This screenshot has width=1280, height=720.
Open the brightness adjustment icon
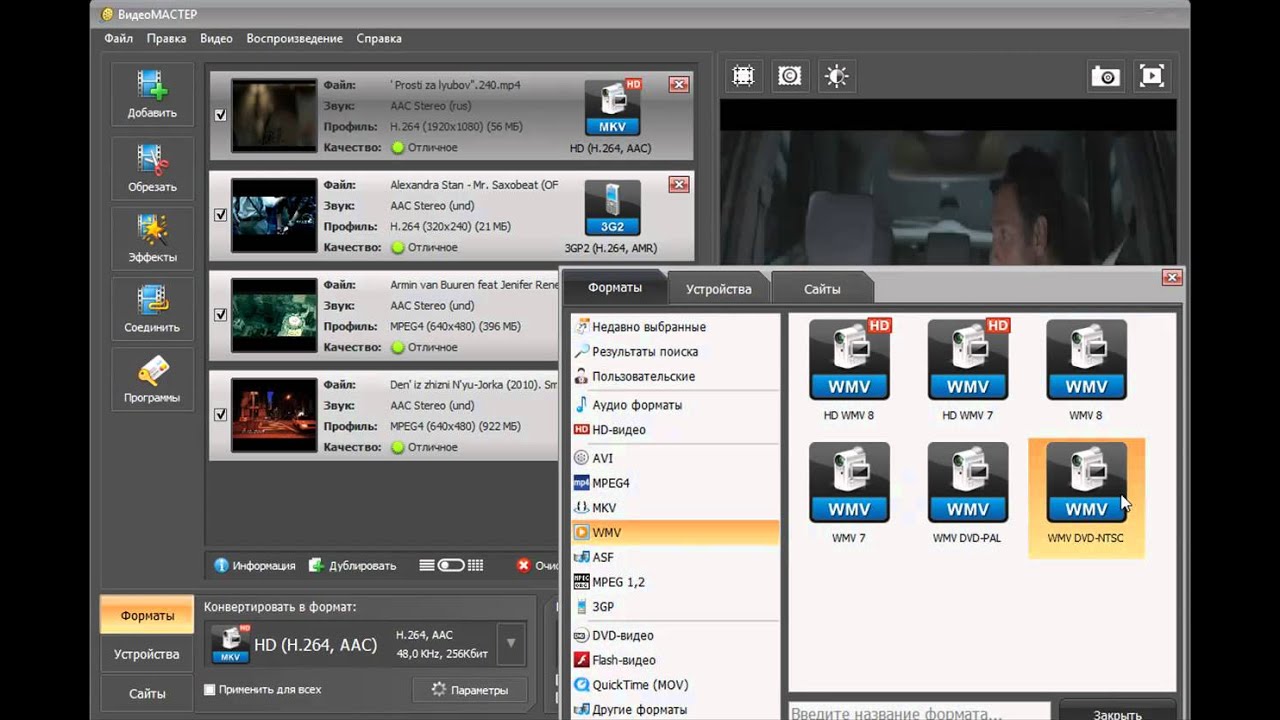tap(836, 76)
